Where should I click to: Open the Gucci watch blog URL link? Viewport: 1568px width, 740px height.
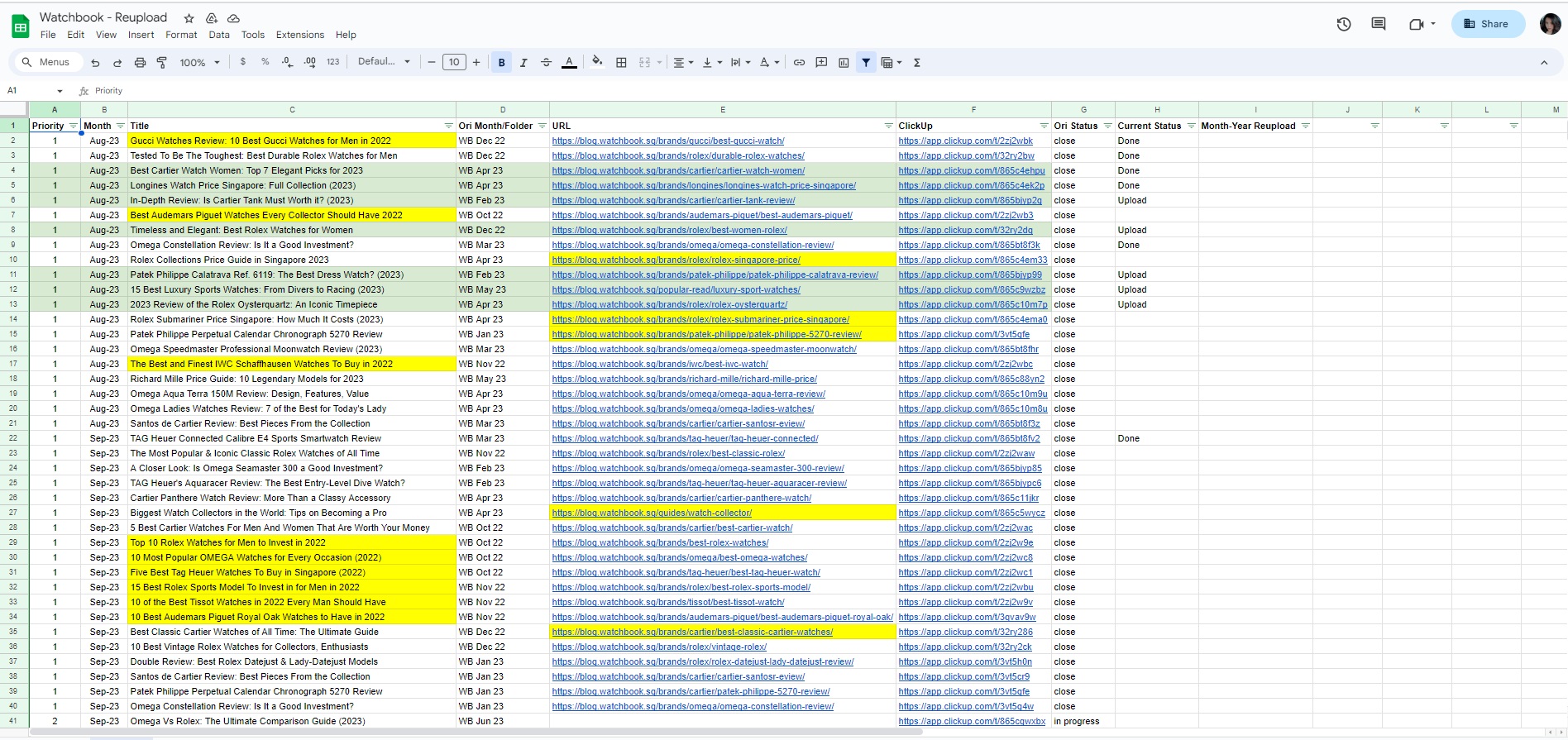click(x=667, y=141)
